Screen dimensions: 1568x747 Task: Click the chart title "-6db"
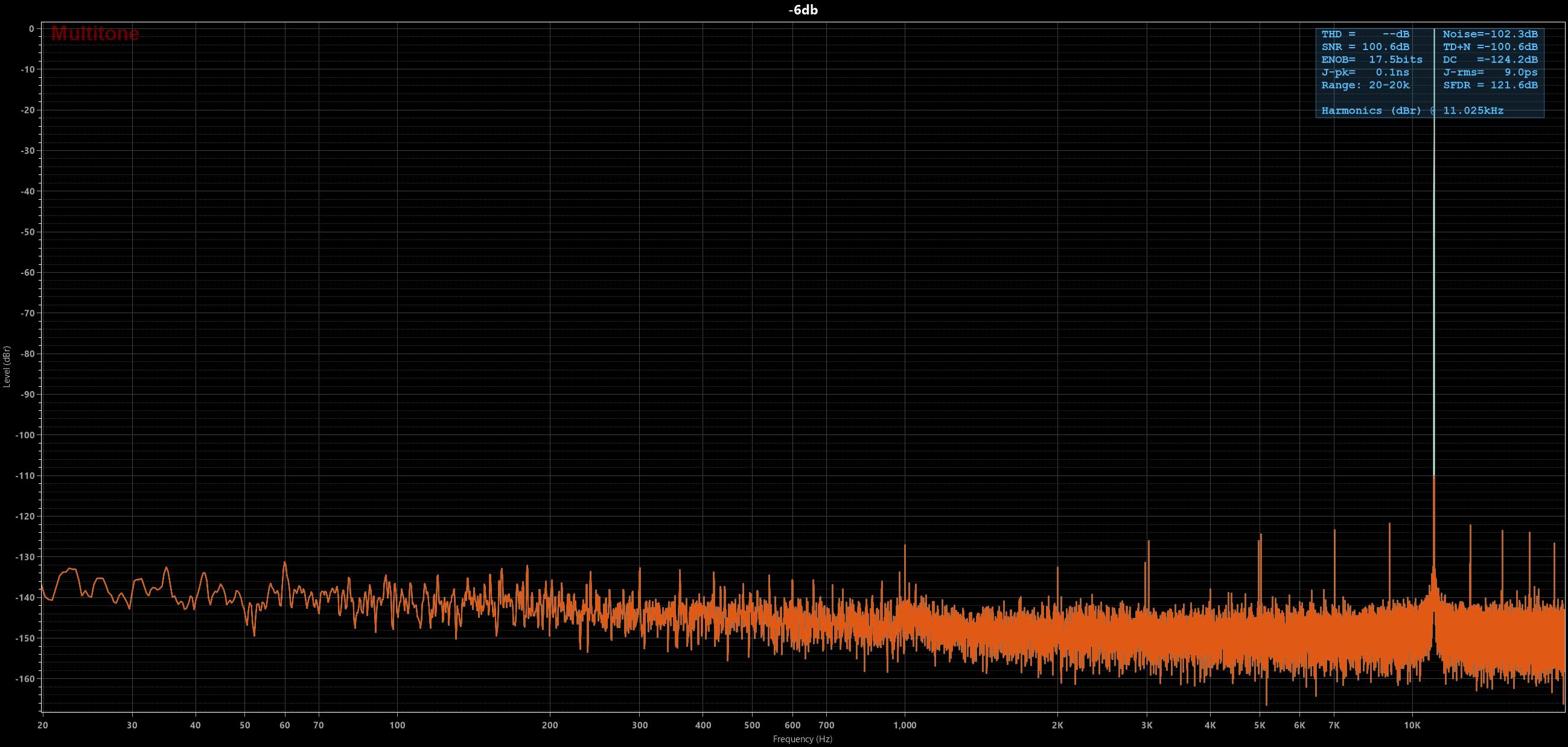[803, 10]
